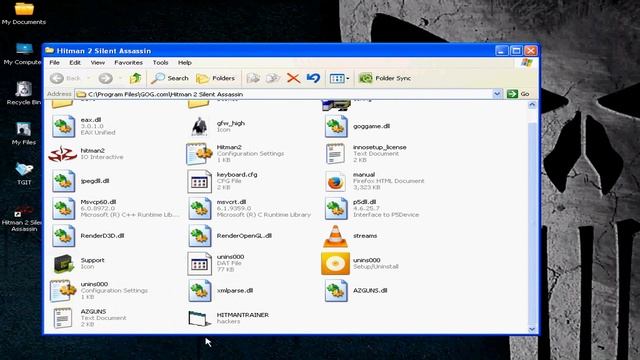
Task: Select My Files desktop icon
Action: [x=24, y=133]
